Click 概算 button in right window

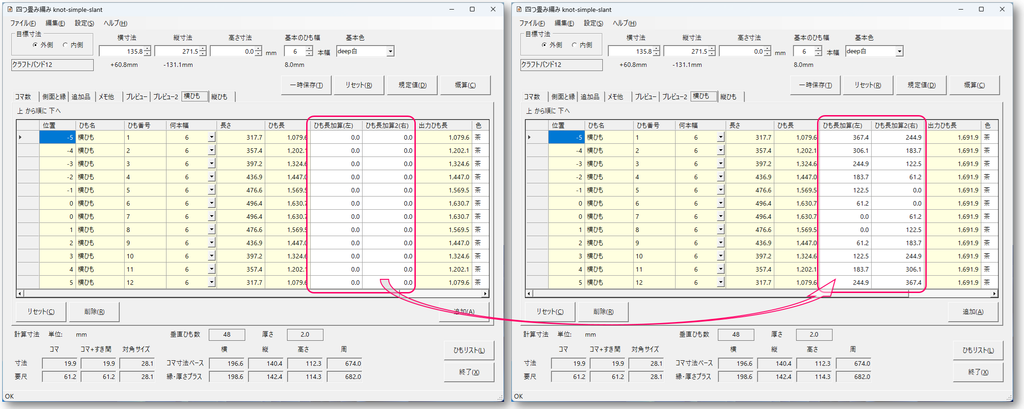(974, 85)
